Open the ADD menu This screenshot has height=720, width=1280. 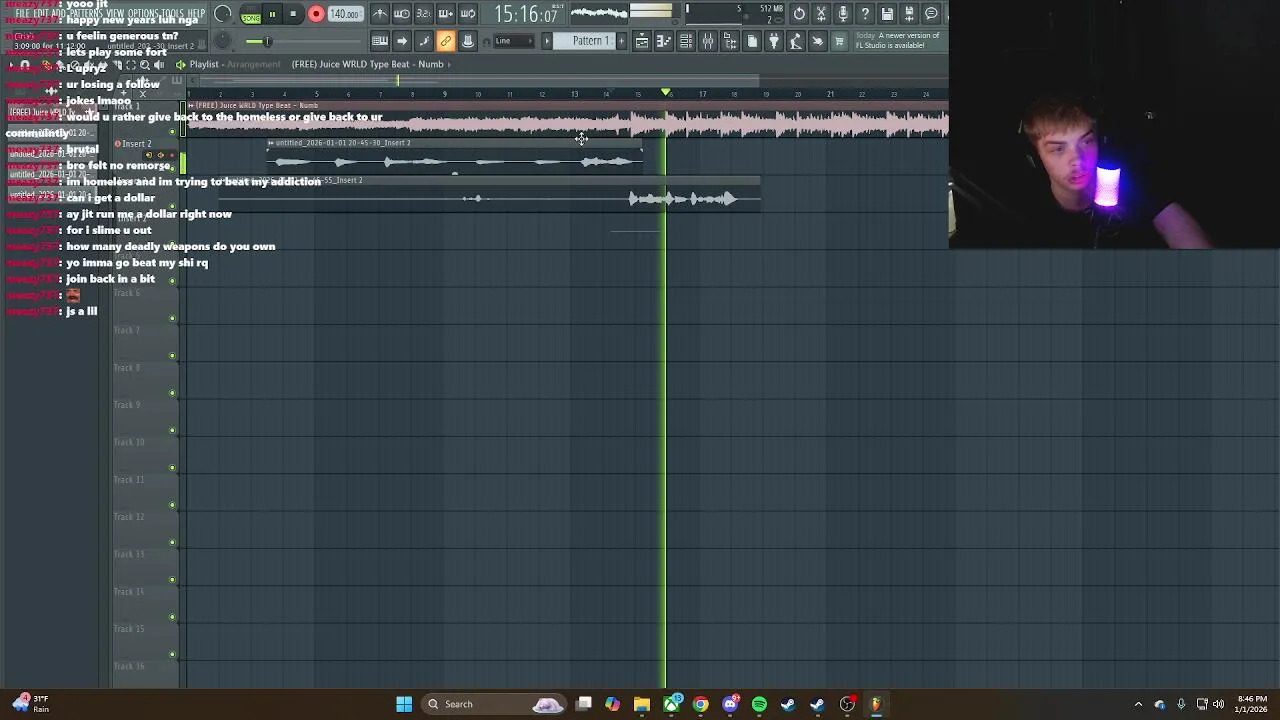[58, 14]
